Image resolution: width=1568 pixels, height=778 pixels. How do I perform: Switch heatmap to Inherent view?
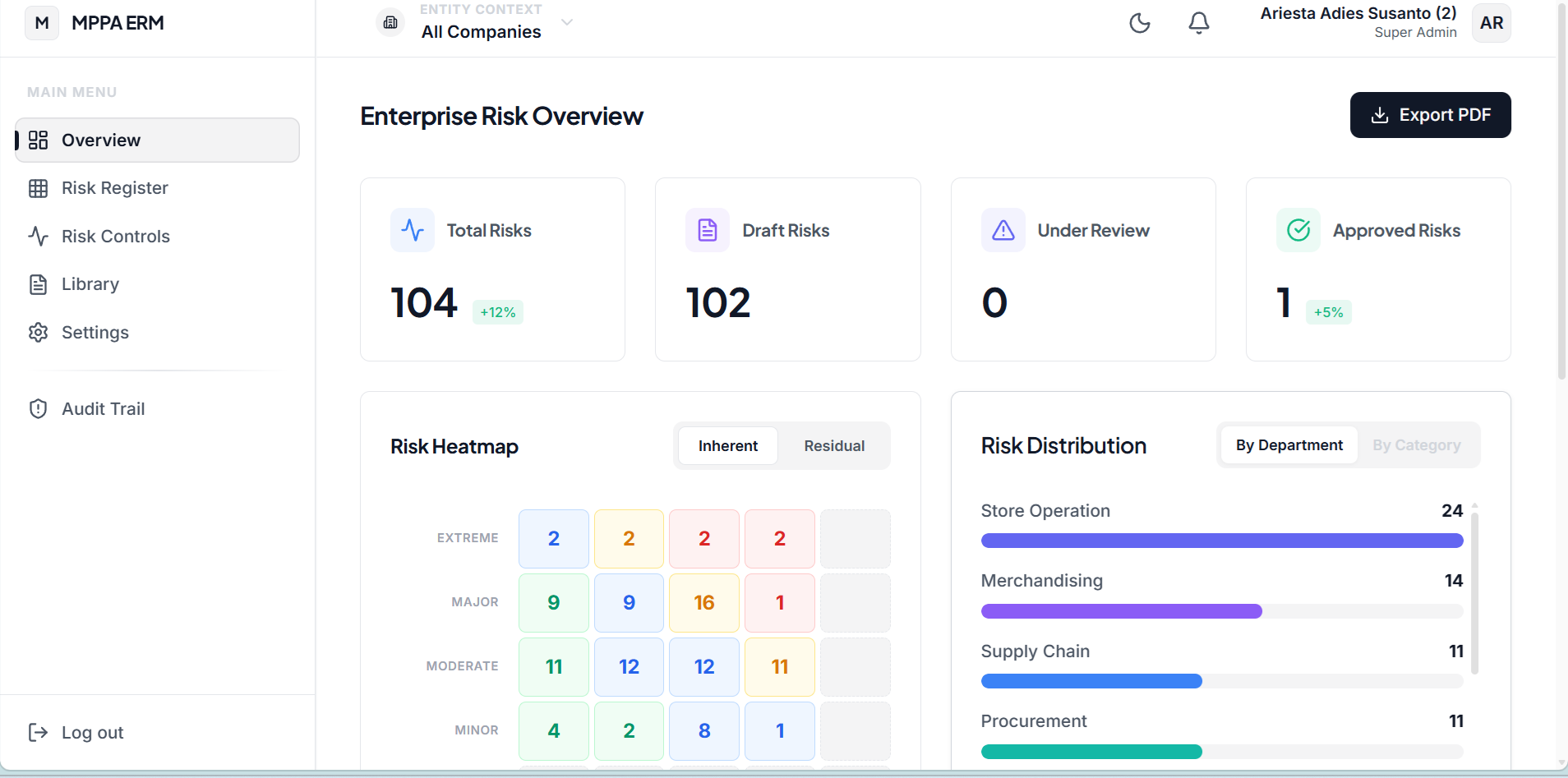tap(728, 446)
